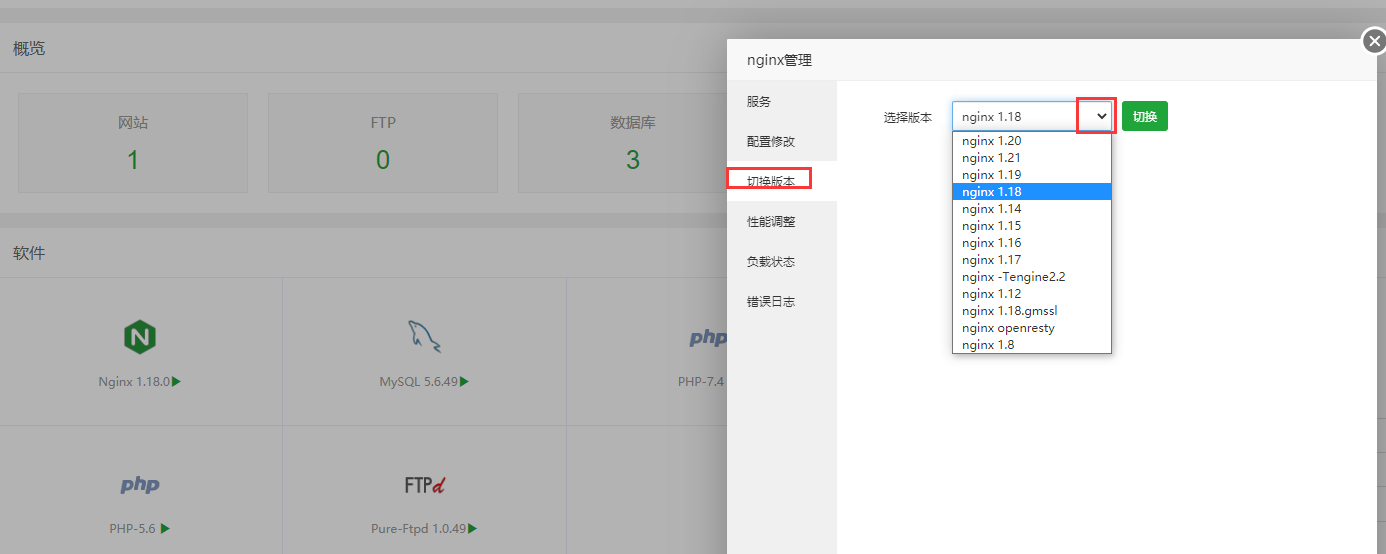
Task: Open the 配置修改 tab
Action: point(782,141)
